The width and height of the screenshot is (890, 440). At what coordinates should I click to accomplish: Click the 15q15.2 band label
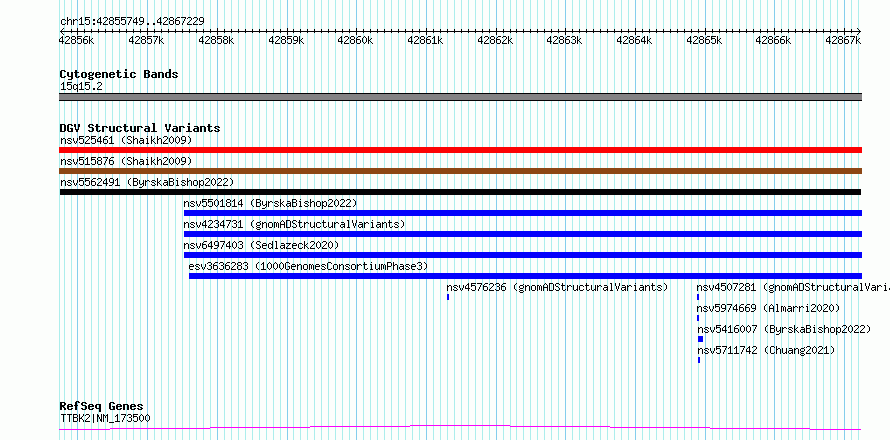(81, 87)
